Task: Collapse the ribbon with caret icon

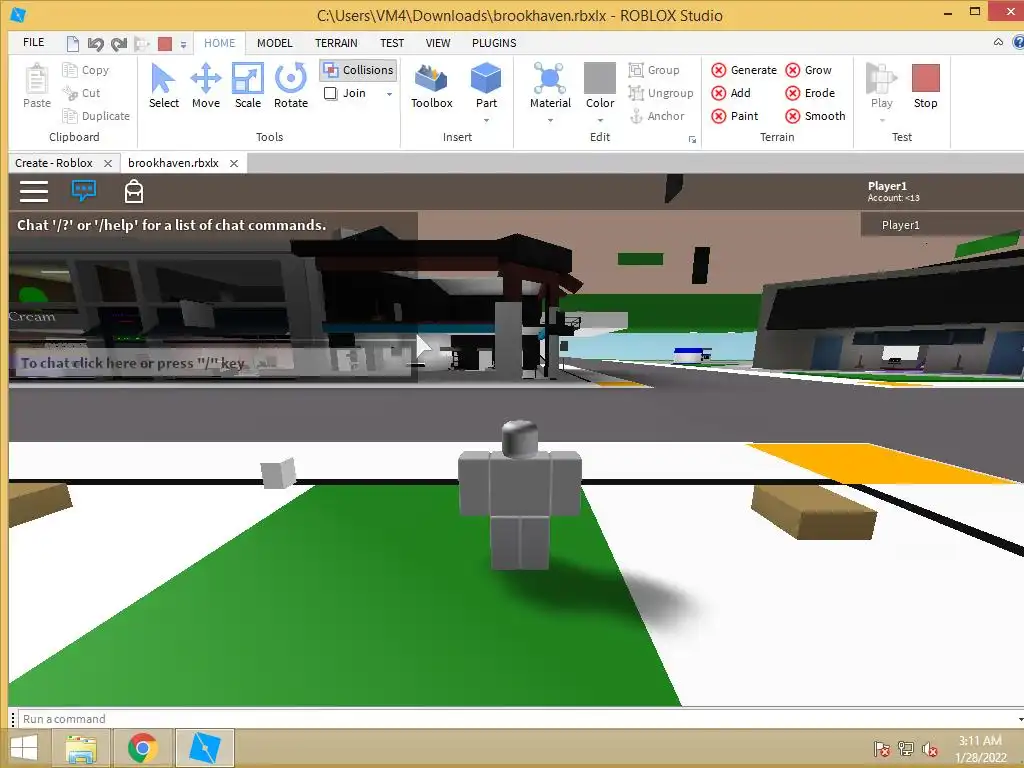Action: tap(998, 42)
